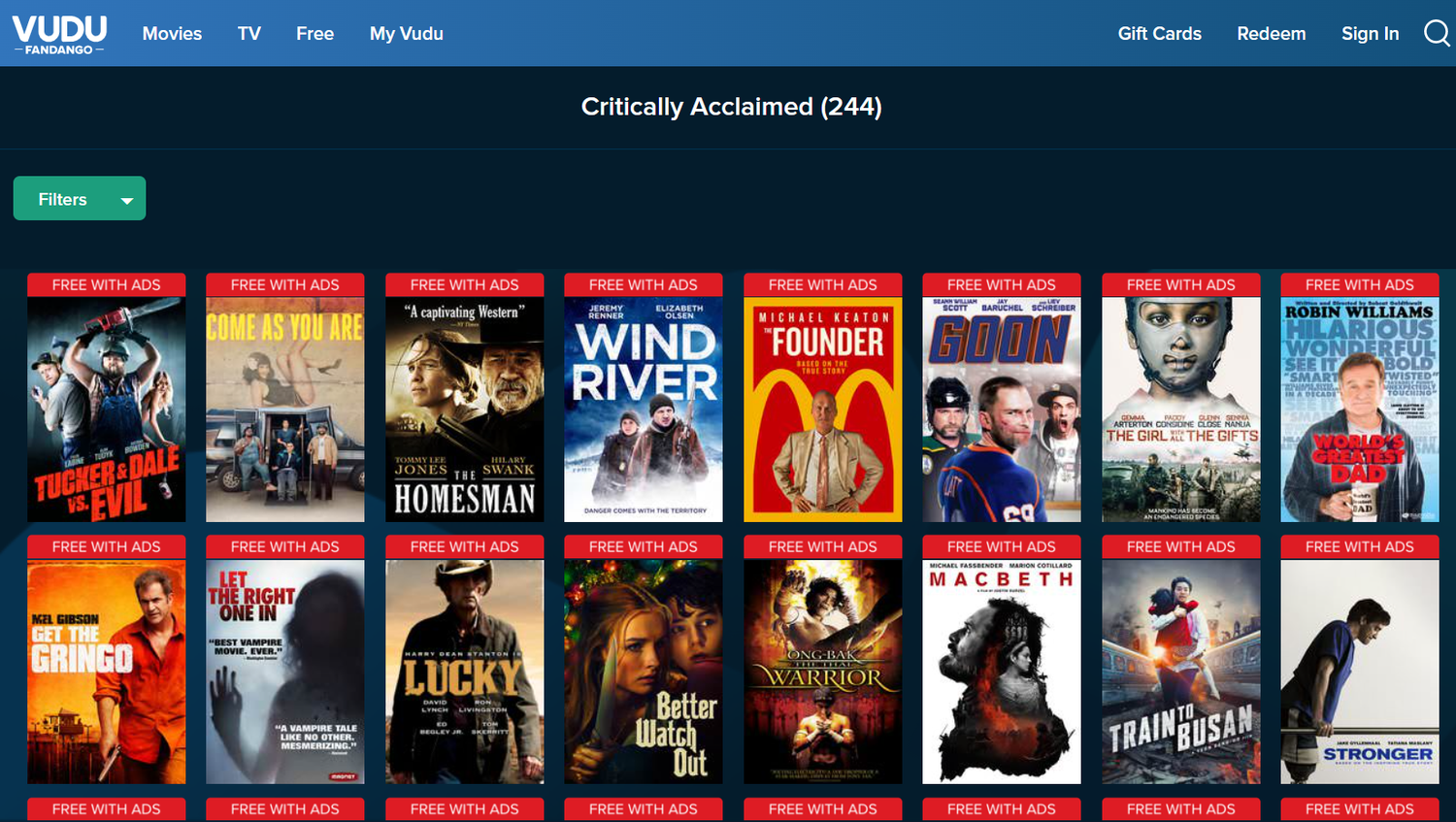
Task: Click the Vudu Fandango logo
Action: pos(59,34)
